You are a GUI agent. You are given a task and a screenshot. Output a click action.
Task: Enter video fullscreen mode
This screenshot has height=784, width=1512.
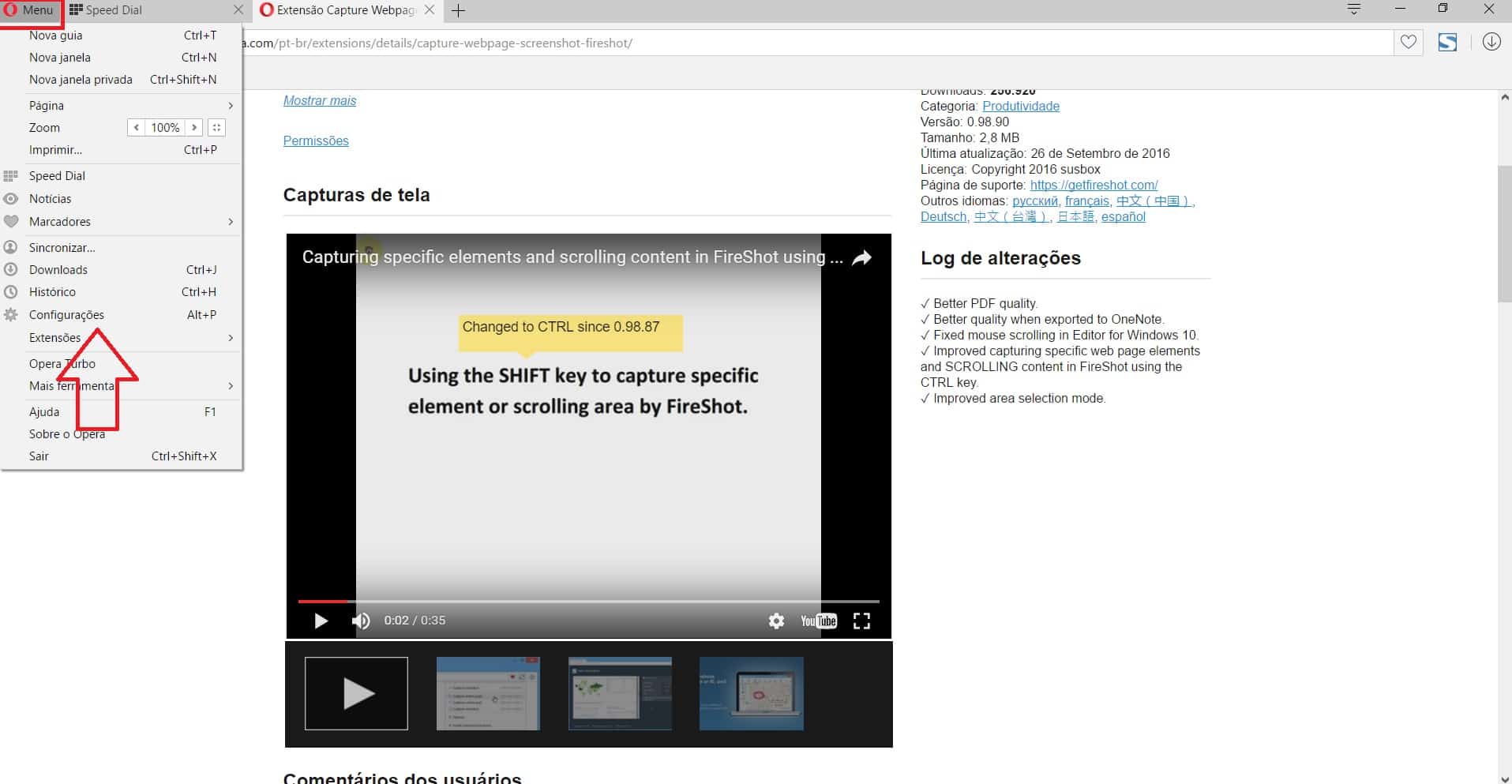tap(861, 621)
